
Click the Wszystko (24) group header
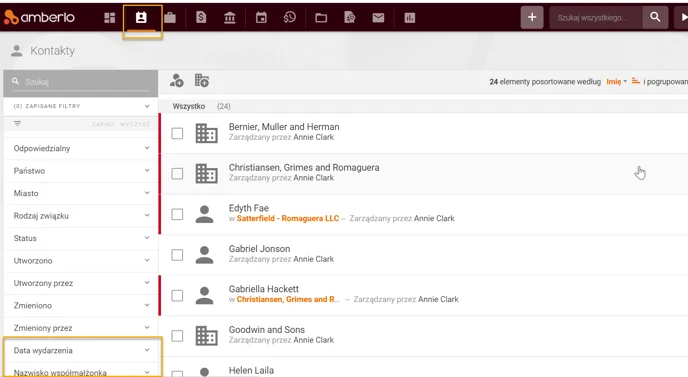pos(201,106)
